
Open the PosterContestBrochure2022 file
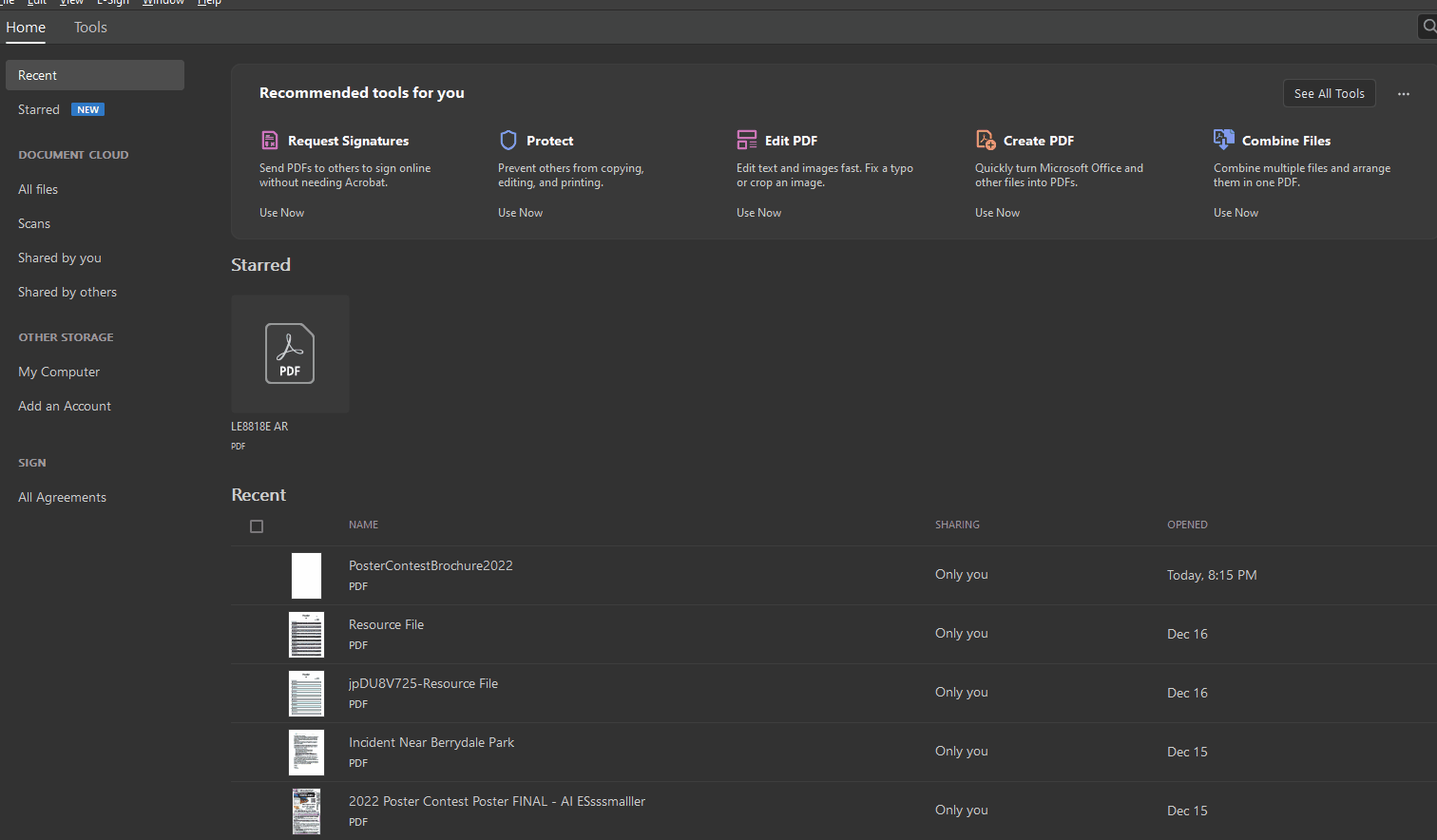click(x=431, y=564)
